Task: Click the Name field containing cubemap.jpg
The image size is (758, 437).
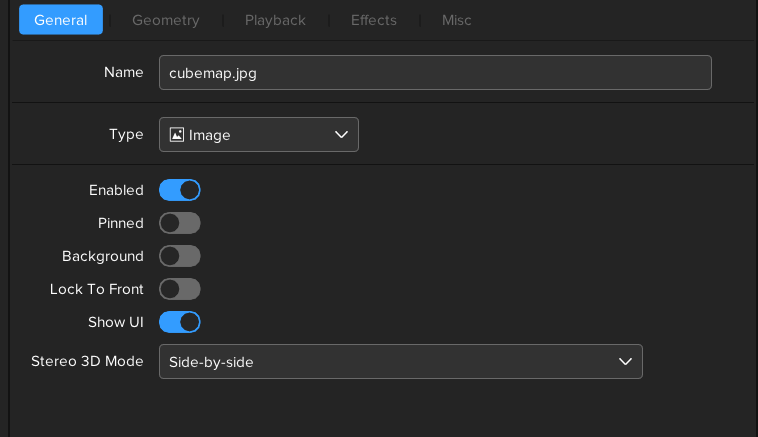Action: point(435,73)
